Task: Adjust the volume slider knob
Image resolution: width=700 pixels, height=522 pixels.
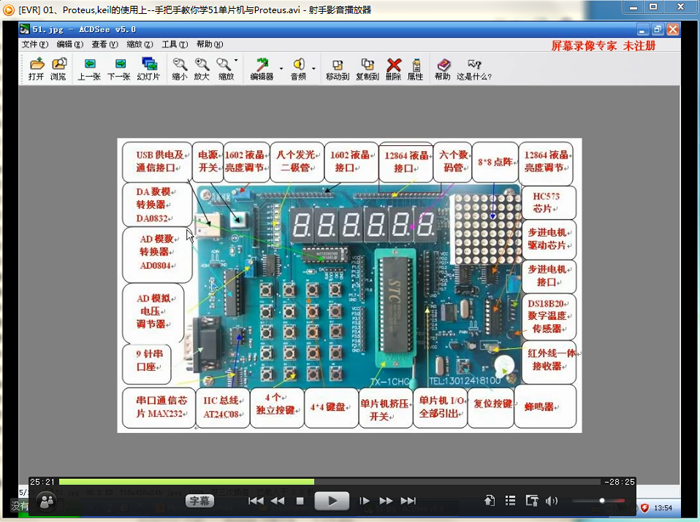Action: pos(602,501)
